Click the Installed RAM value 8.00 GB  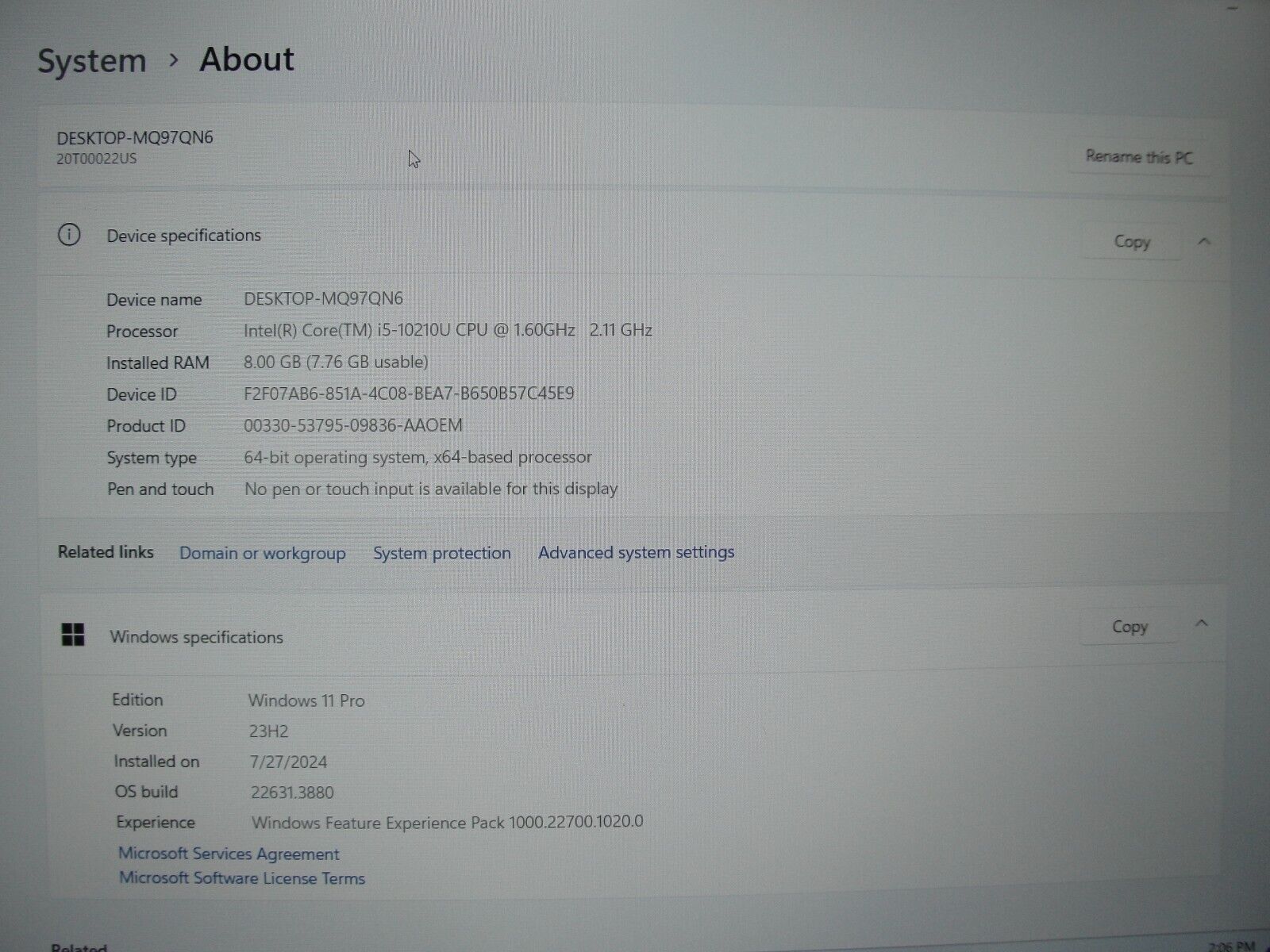336,362
